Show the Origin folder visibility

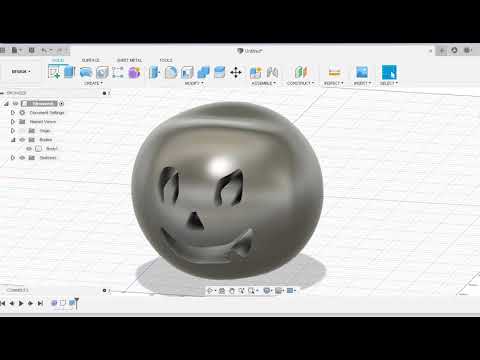(x=22, y=131)
